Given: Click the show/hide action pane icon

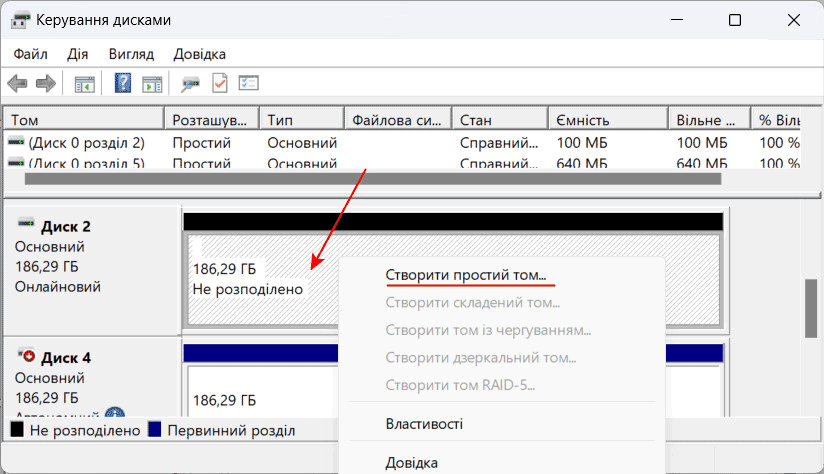Looking at the screenshot, I should [x=152, y=83].
